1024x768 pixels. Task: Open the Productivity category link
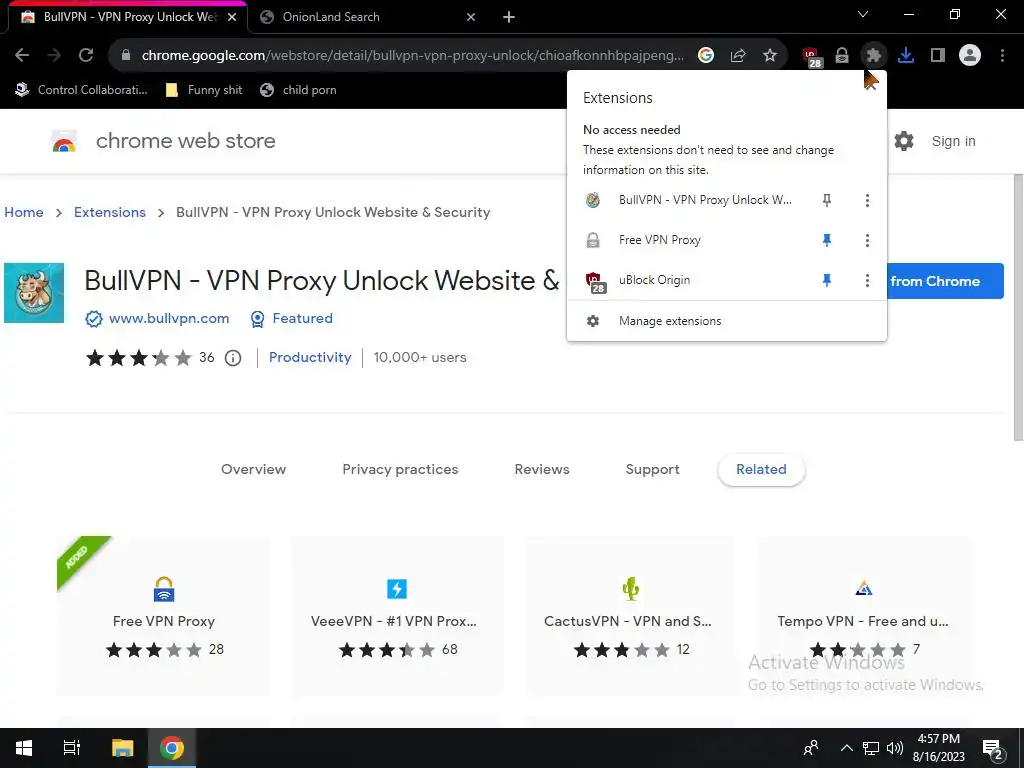point(310,358)
